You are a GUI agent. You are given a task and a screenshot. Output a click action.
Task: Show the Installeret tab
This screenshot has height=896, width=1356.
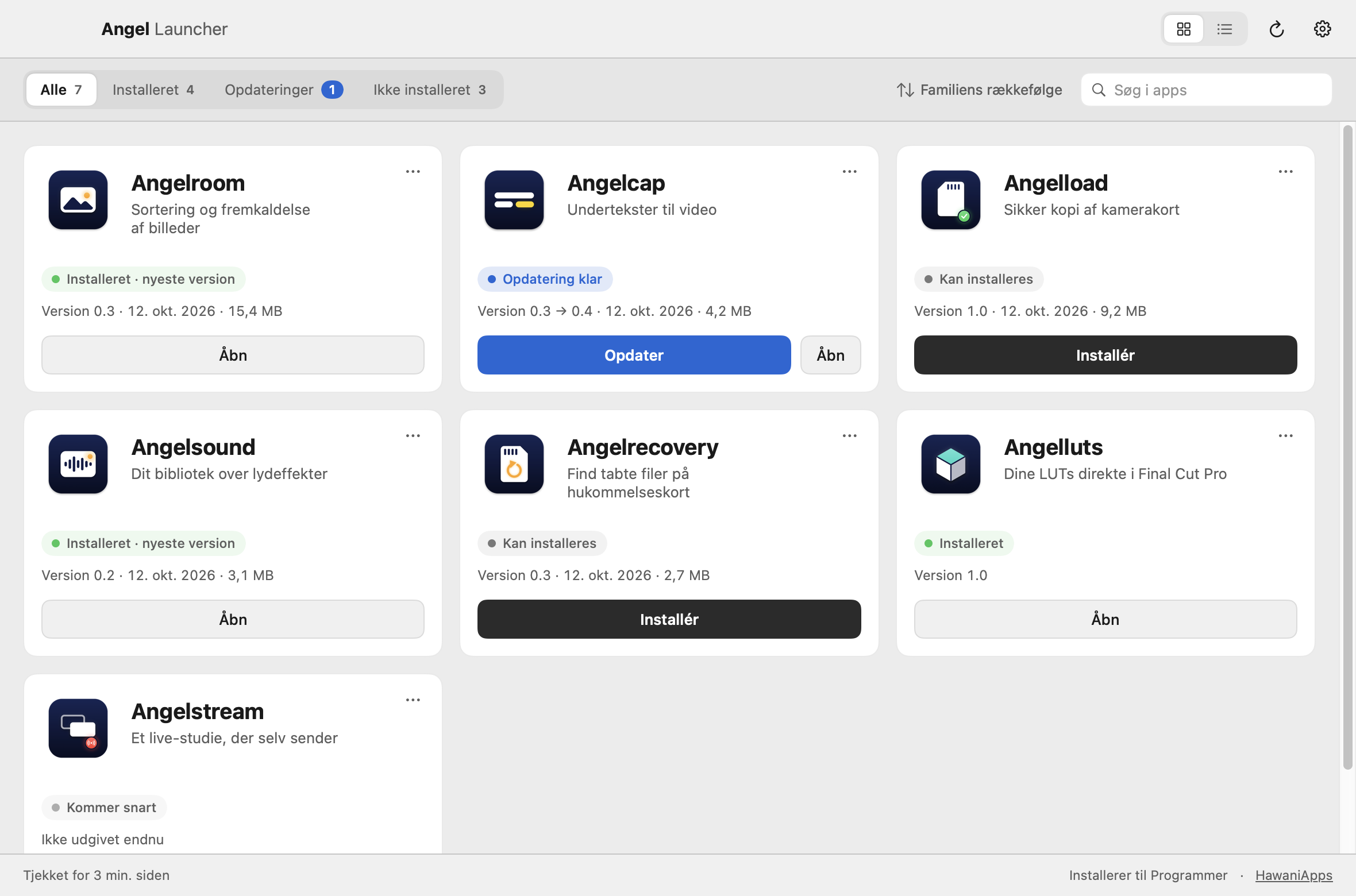click(153, 90)
